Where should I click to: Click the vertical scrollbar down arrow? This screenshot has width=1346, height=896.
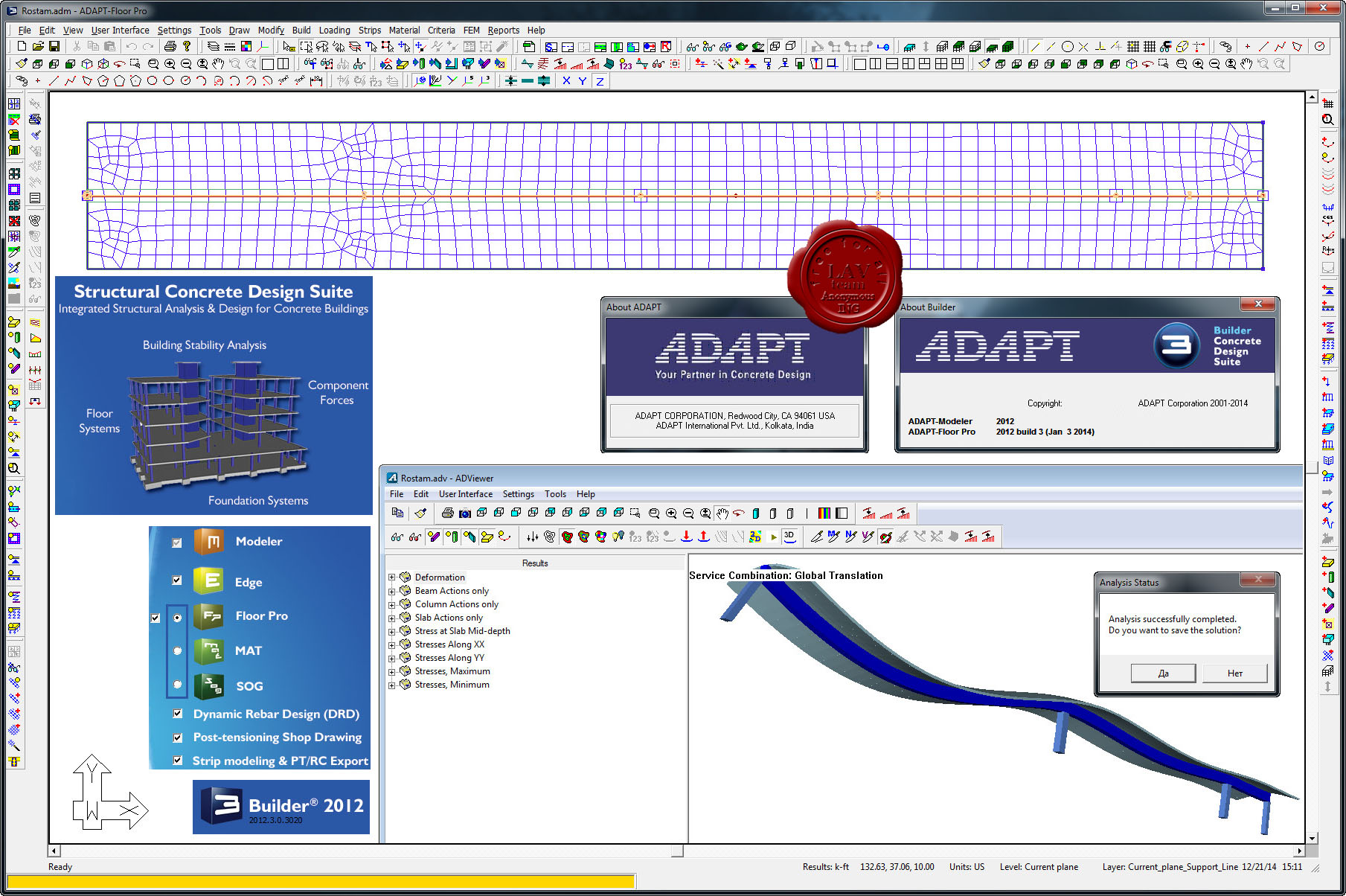pos(1312,838)
